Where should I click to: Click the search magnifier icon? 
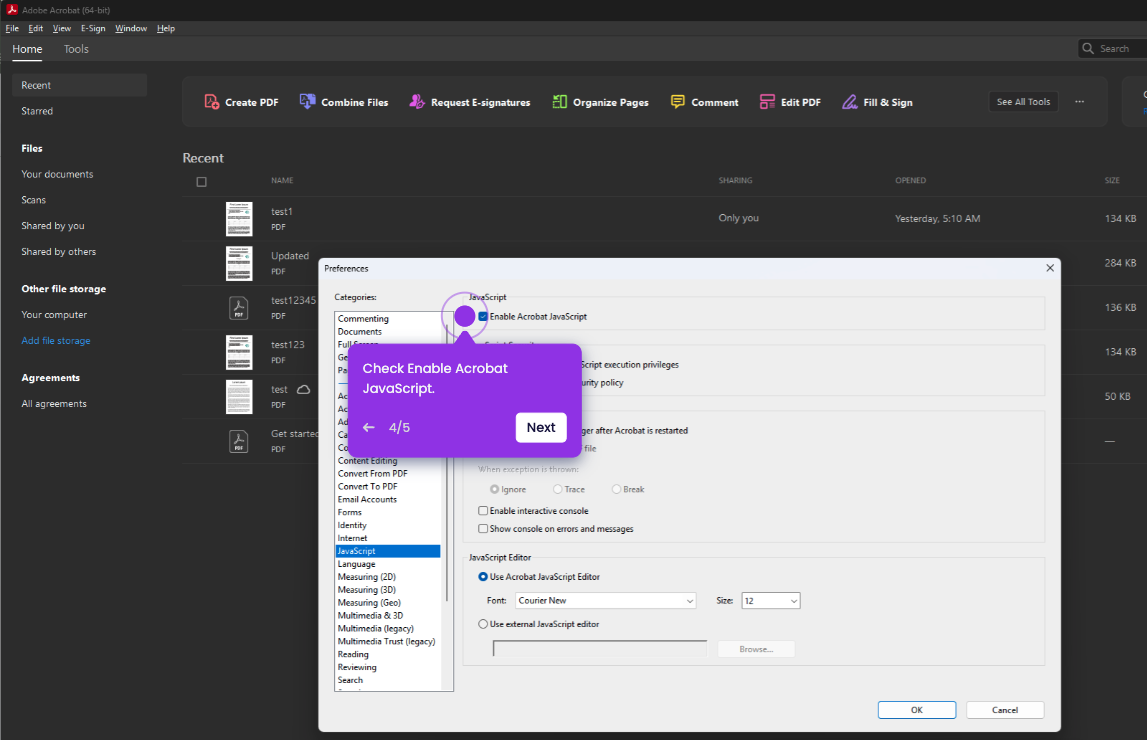click(1088, 48)
